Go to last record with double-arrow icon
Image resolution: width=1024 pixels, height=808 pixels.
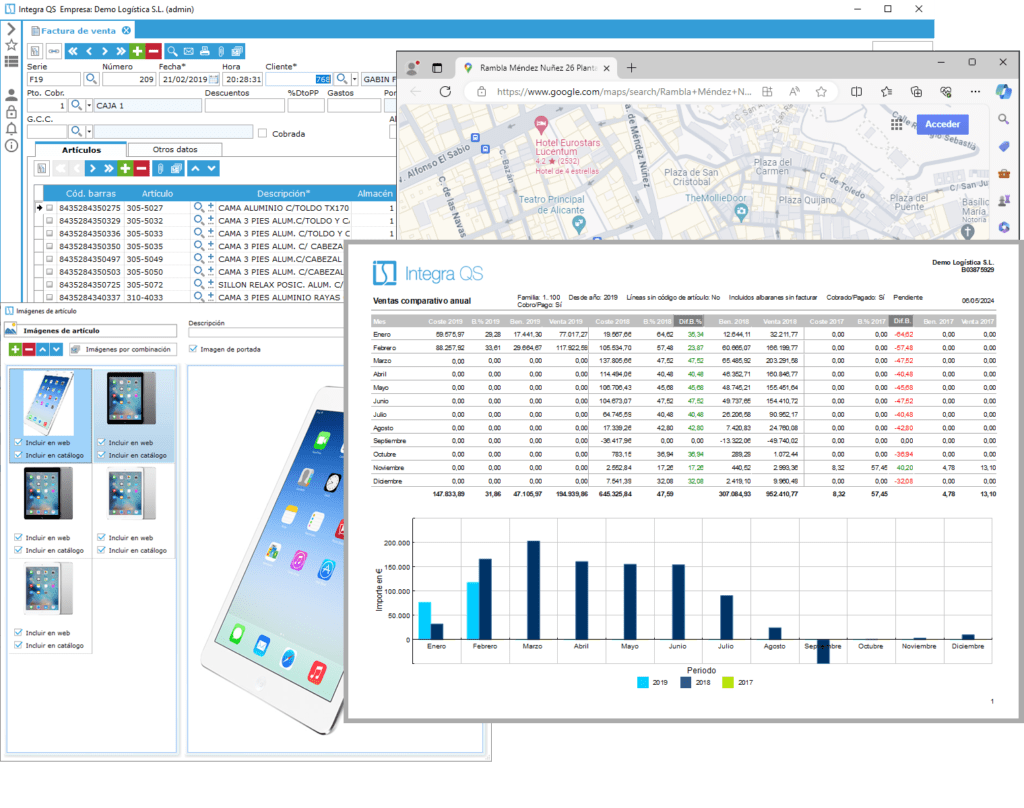121,51
